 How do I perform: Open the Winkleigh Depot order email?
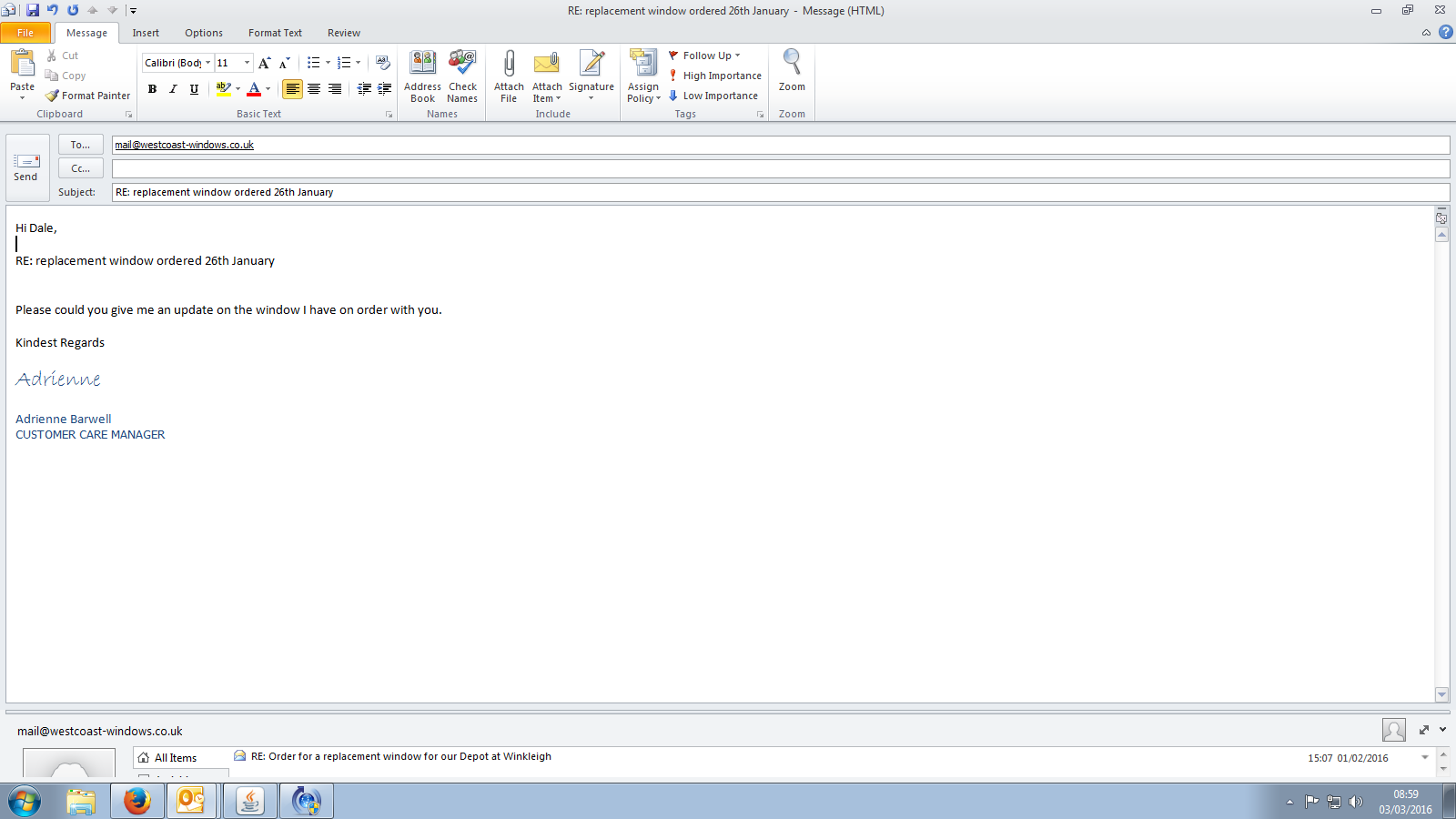point(401,756)
